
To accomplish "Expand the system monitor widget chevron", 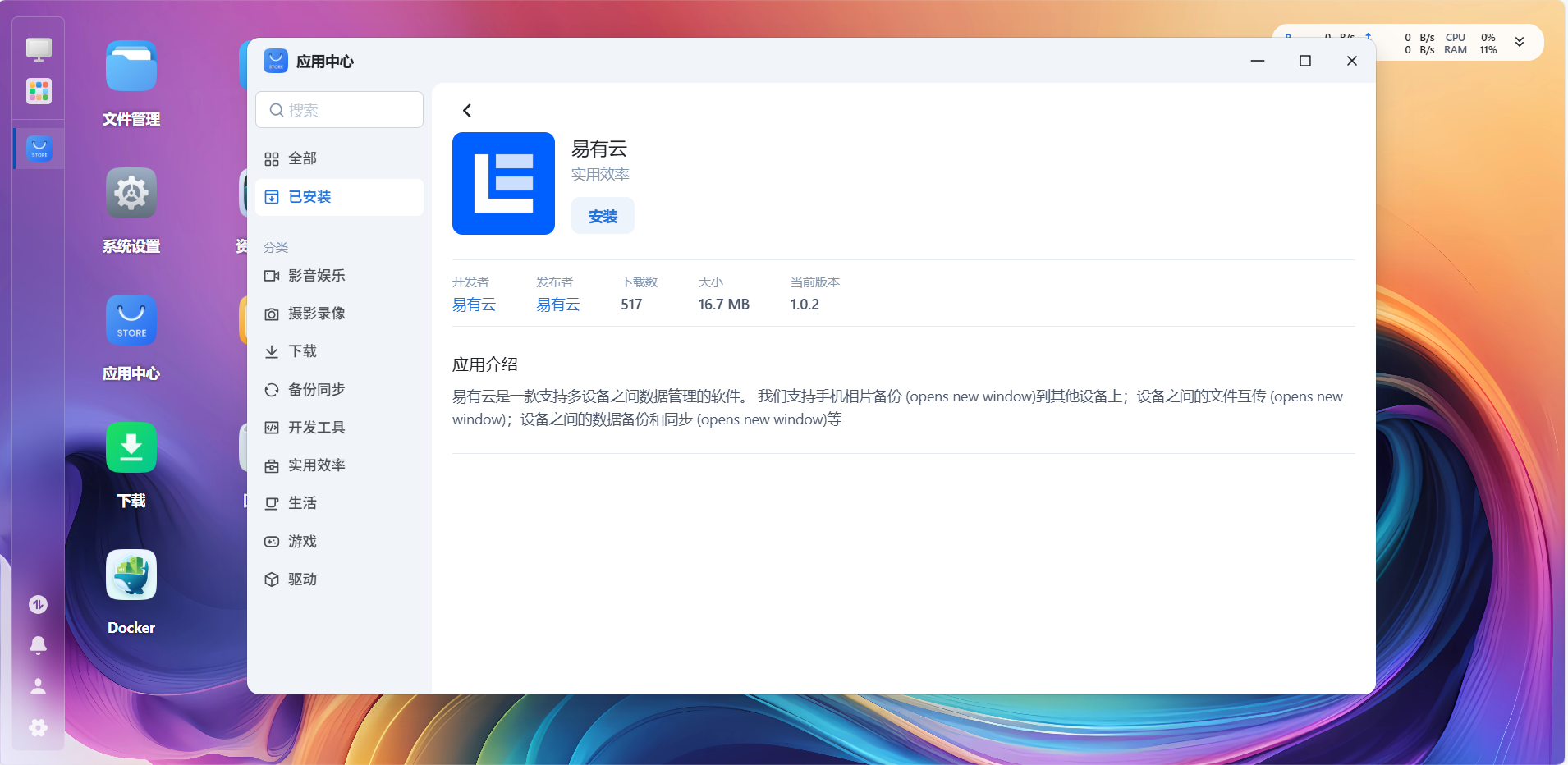I will [x=1520, y=43].
